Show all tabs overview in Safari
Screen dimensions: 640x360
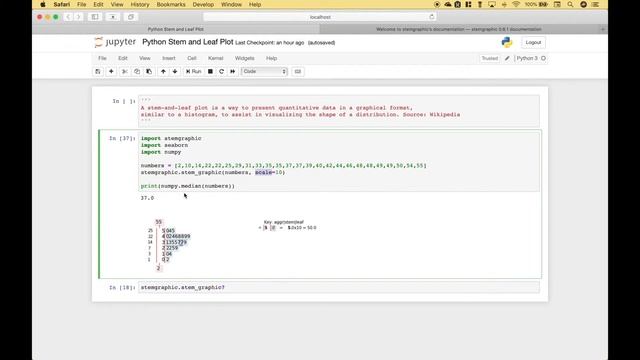point(131,17)
